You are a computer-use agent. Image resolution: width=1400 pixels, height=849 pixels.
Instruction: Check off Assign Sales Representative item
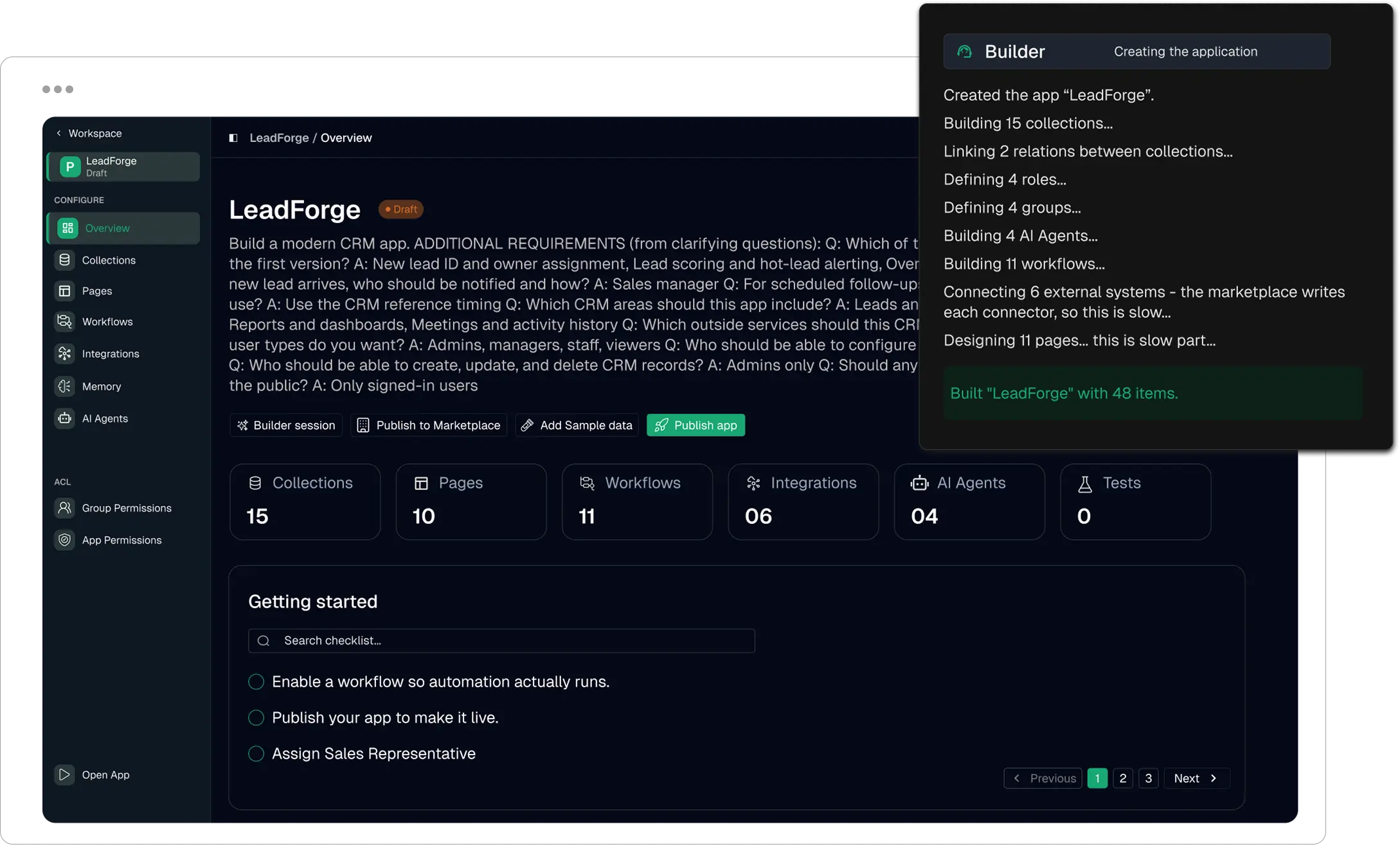coord(256,754)
